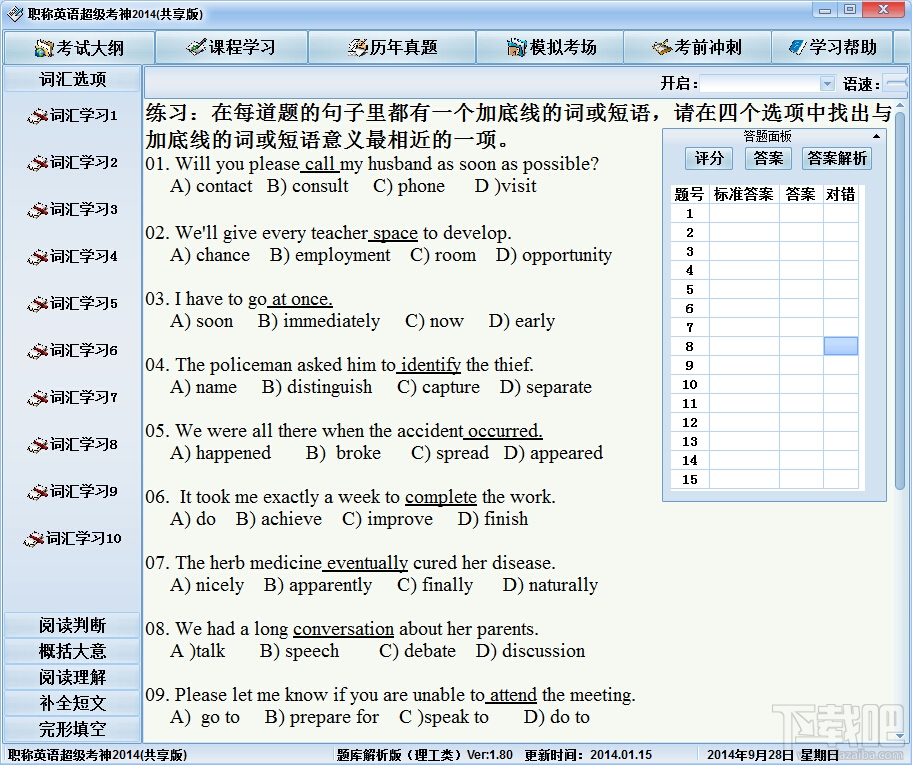Screen dimensions: 912x765
Task: Click option "C) phone" in question 01
Action: 409,186
